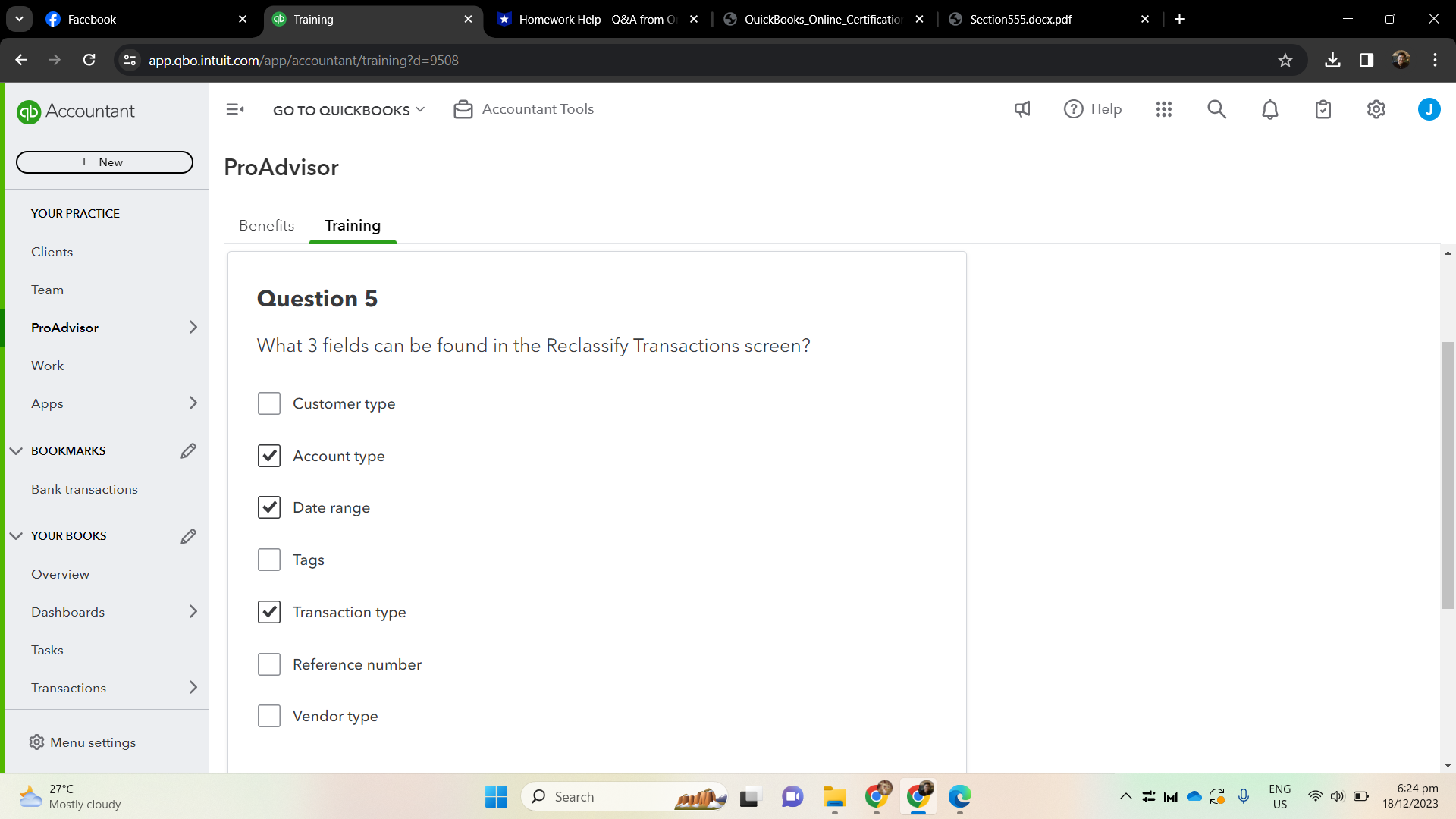Switch to the Homework Help browser tab
Screen dimensions: 1456x819
(x=598, y=19)
